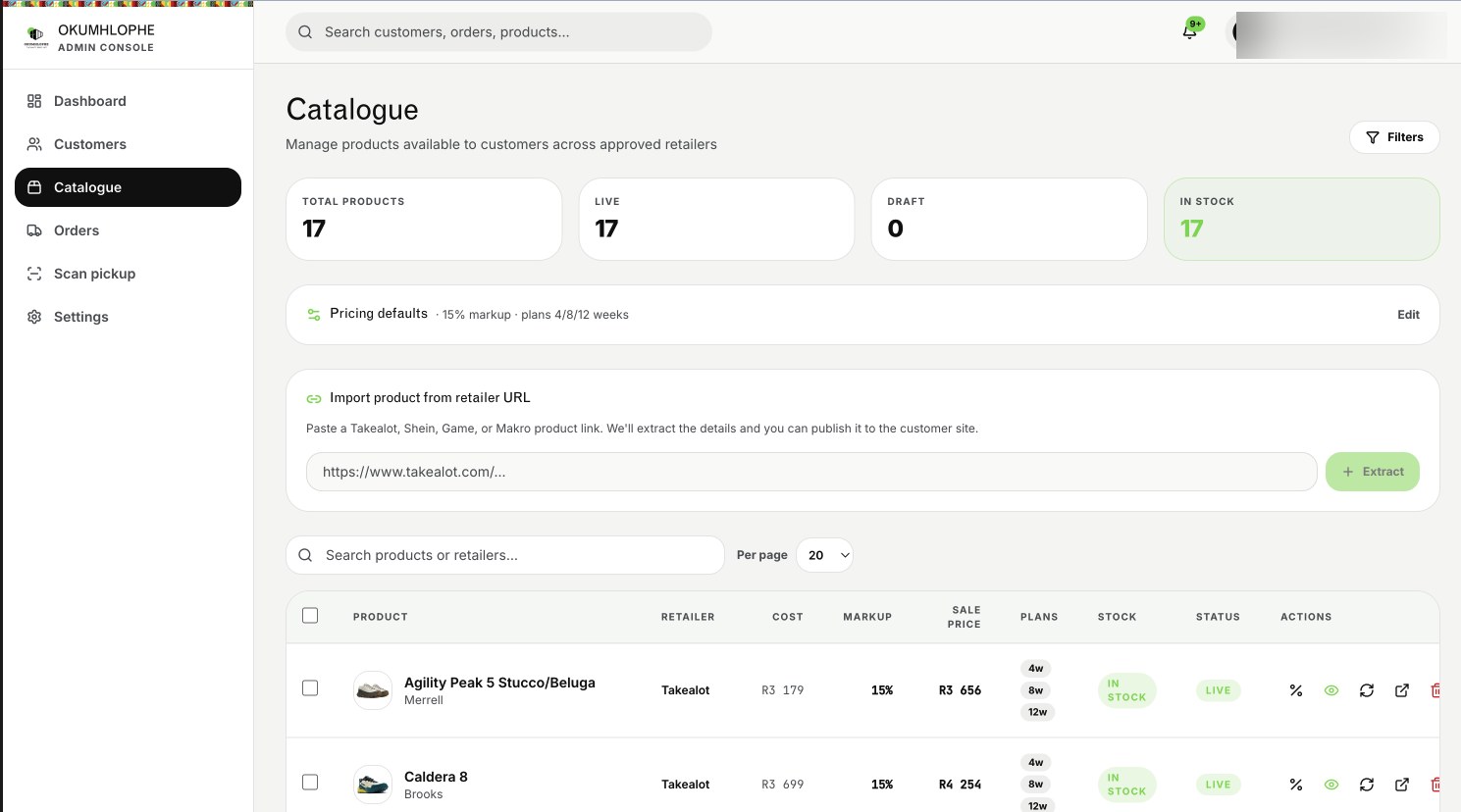Open Settings in the sidebar
The width and height of the screenshot is (1461, 812).
[x=128, y=317]
